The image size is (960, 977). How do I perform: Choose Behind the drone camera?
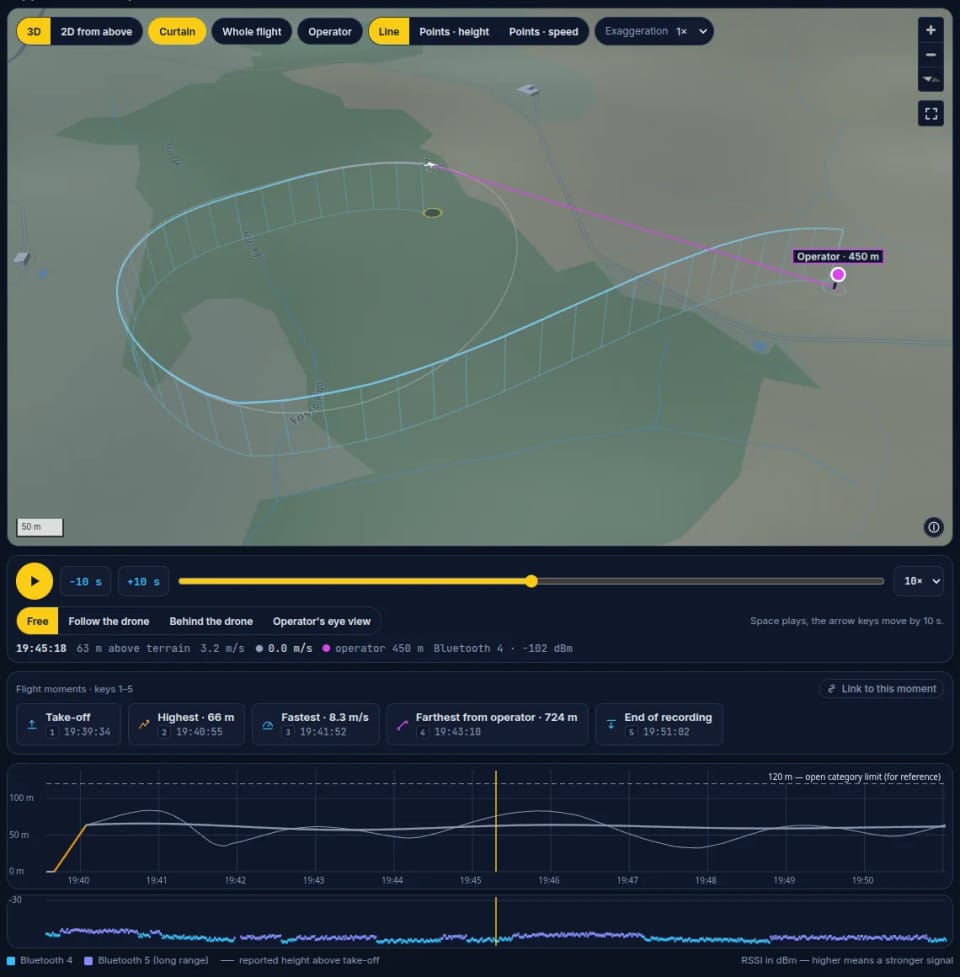pyautogui.click(x=211, y=621)
